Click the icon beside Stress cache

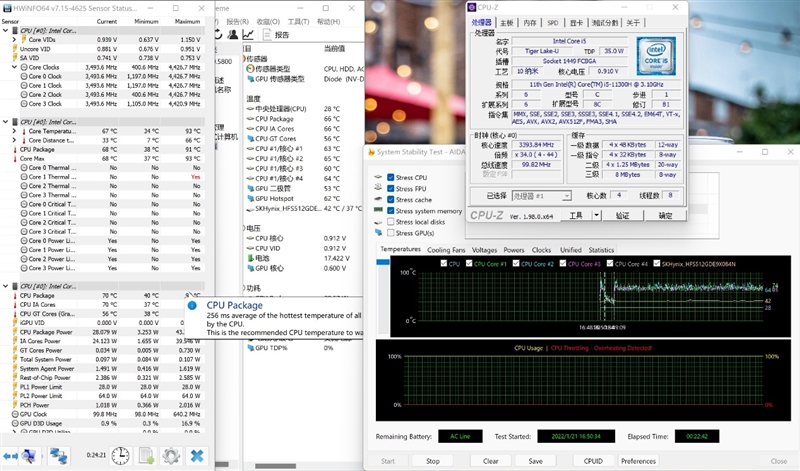[x=378, y=199]
